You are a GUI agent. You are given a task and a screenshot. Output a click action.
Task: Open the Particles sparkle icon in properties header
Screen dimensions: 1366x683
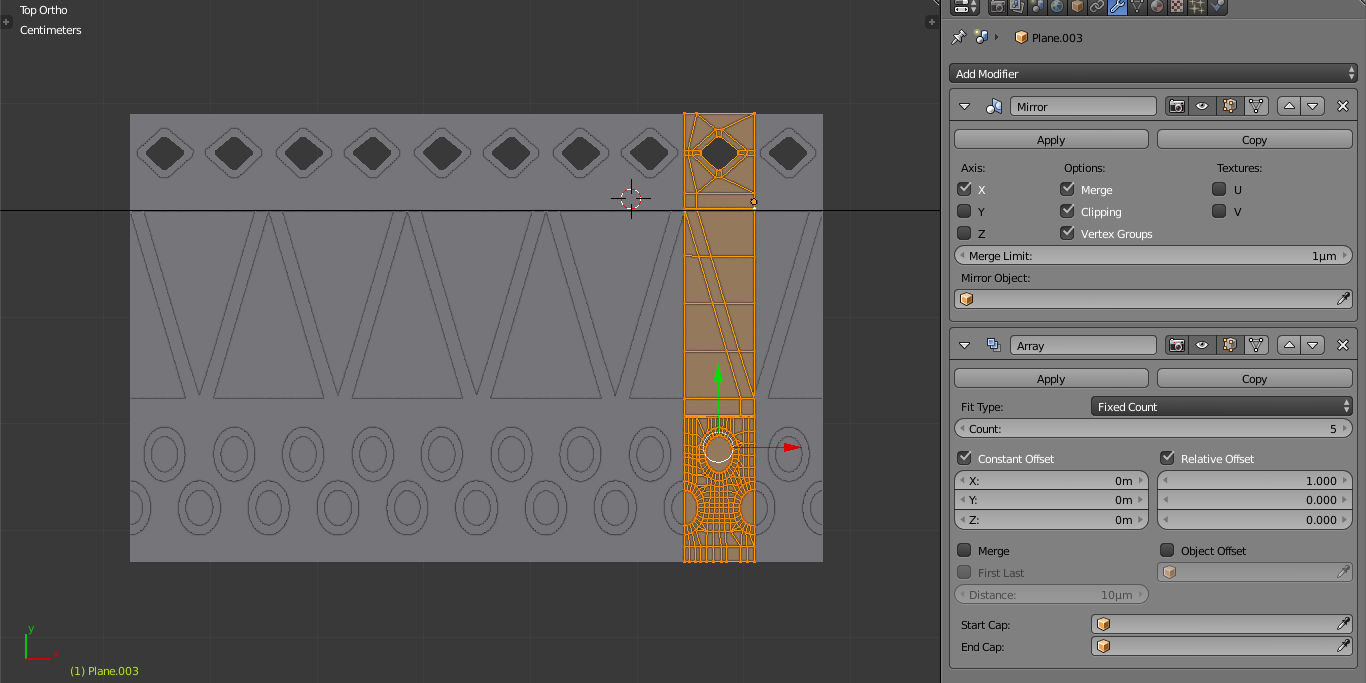pyautogui.click(x=1195, y=7)
